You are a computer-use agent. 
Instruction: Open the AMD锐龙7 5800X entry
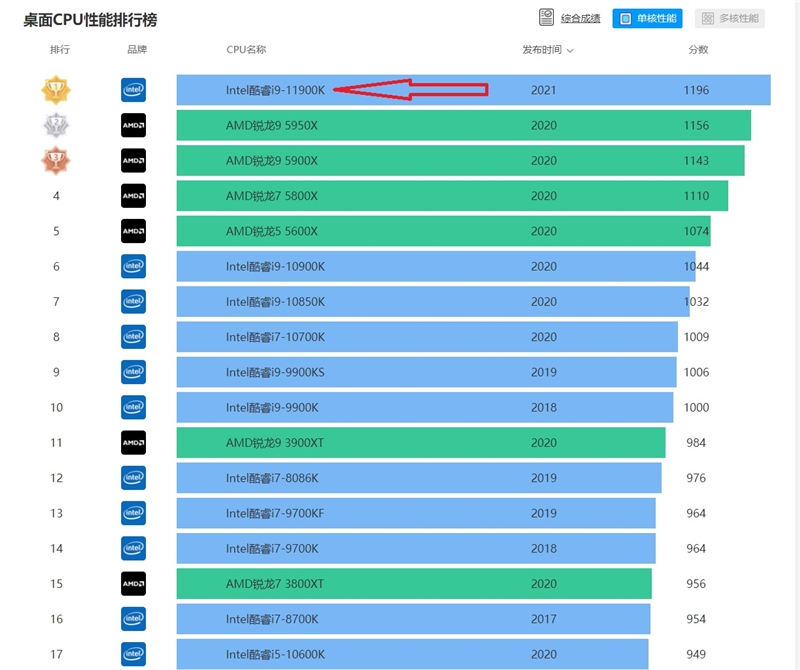[x=272, y=196]
